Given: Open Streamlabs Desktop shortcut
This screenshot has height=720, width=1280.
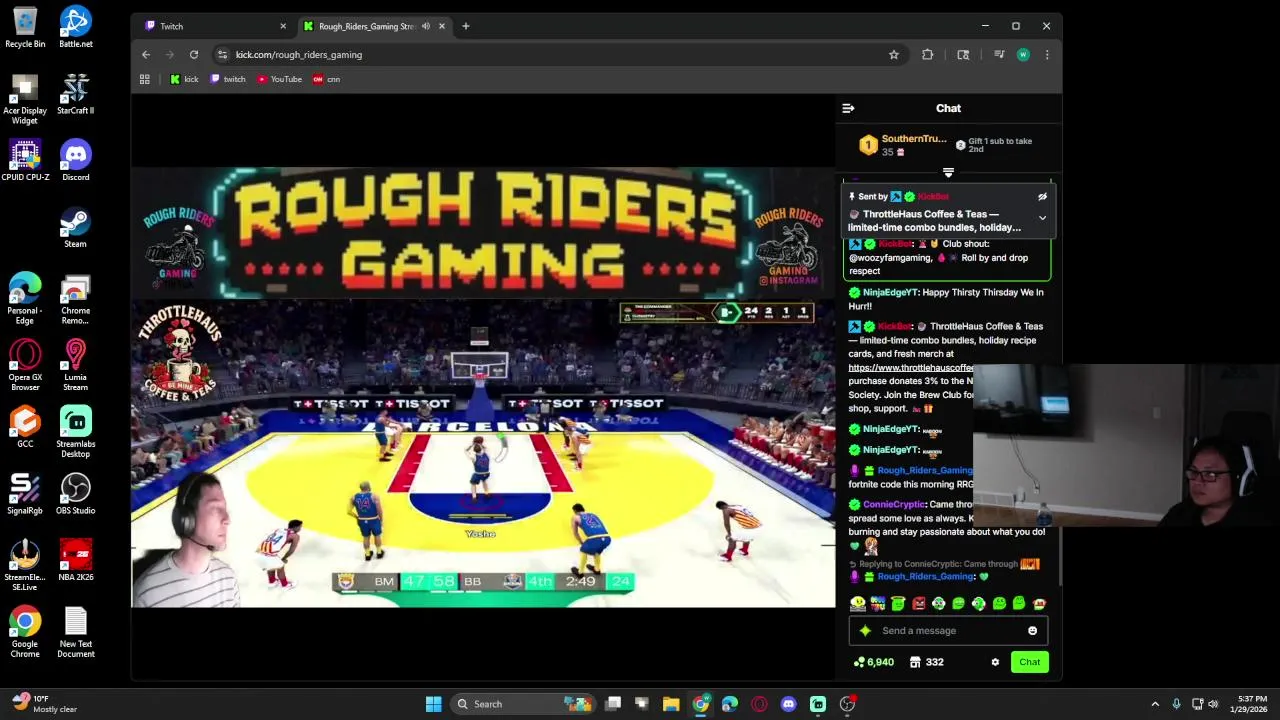Looking at the screenshot, I should [x=75, y=432].
